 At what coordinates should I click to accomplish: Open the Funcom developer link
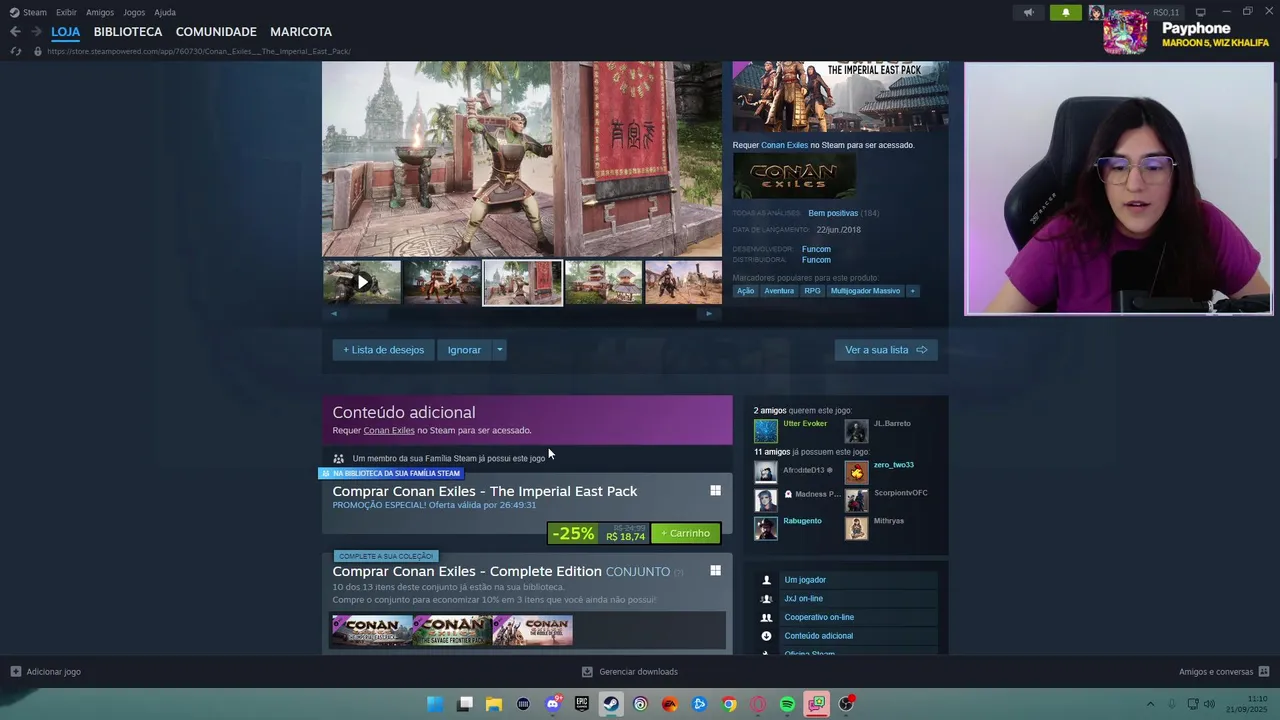(816, 249)
